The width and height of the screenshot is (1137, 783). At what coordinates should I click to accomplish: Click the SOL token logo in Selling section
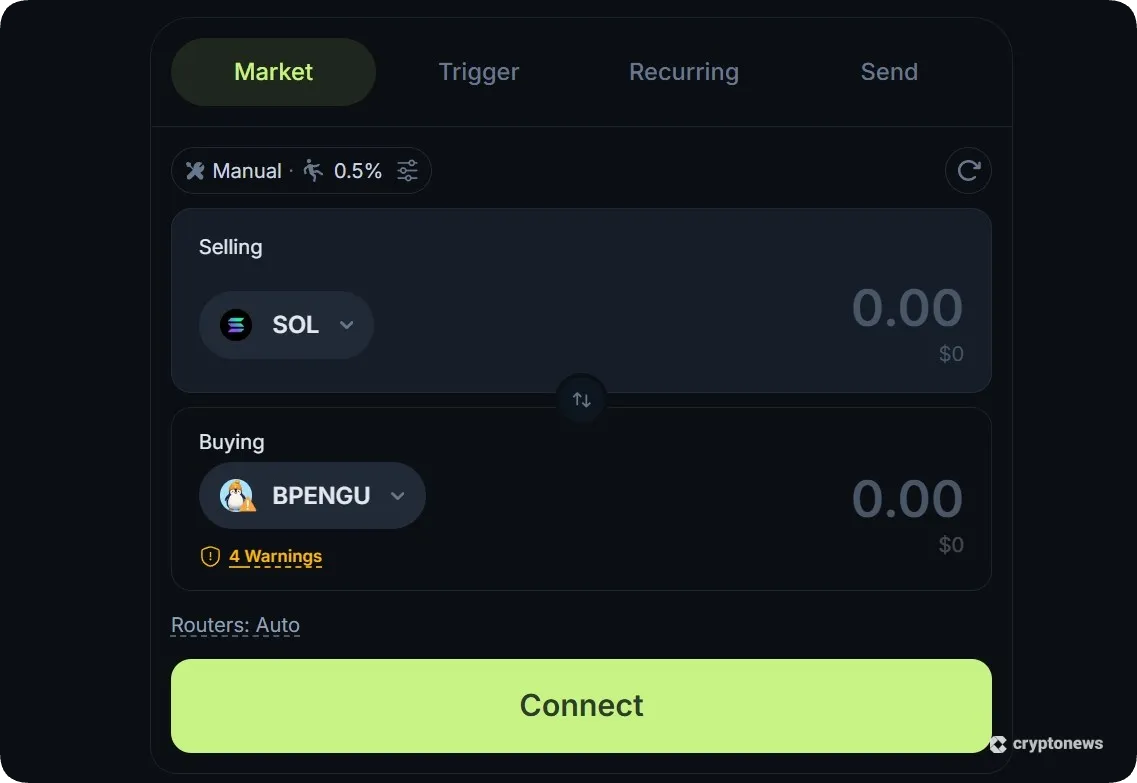(x=235, y=324)
